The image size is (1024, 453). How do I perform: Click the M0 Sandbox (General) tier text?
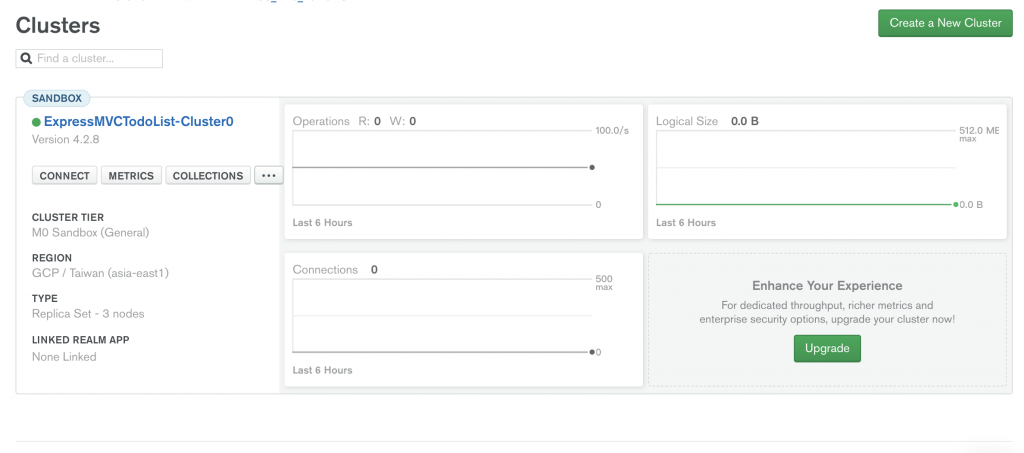tap(90, 233)
